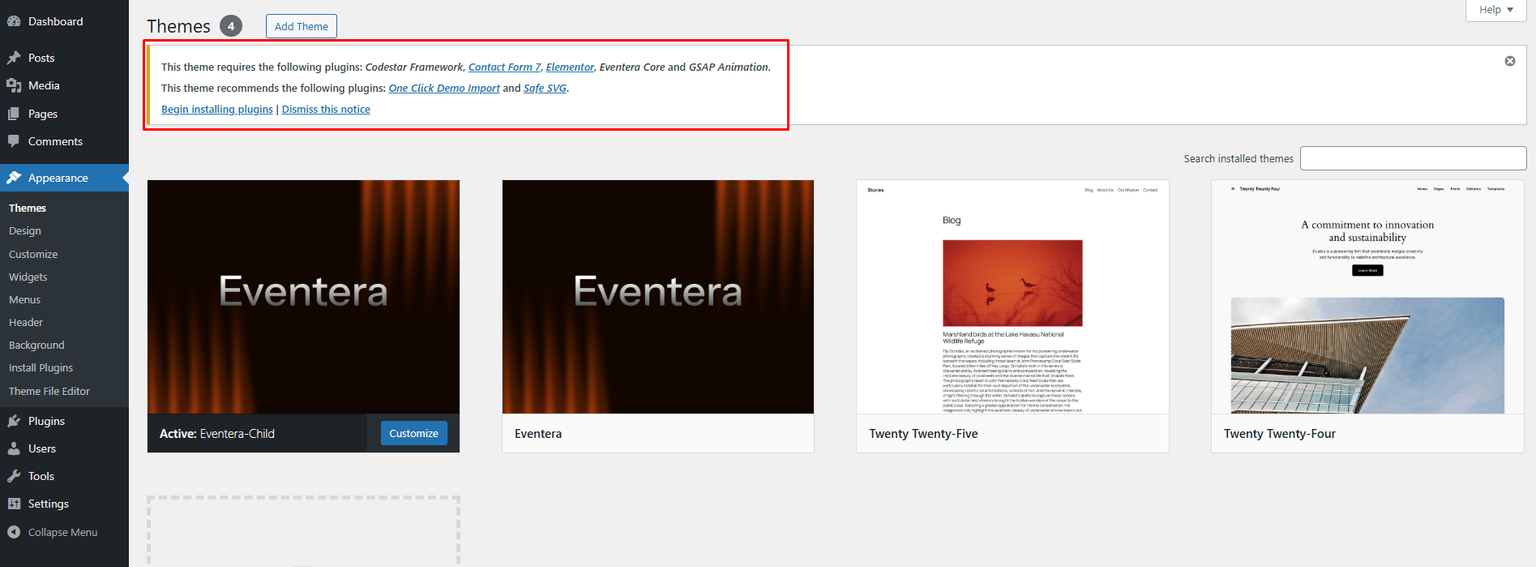Click the Collapse Menu label
This screenshot has height=567, width=1536.
click(x=62, y=532)
